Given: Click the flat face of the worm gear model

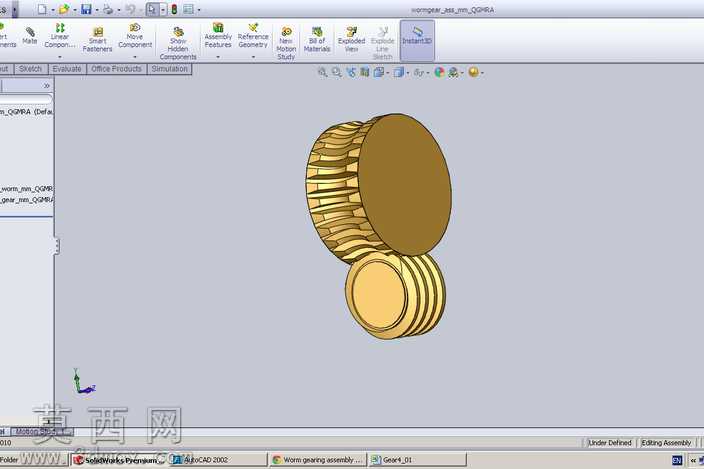Looking at the screenshot, I should coord(404,184).
